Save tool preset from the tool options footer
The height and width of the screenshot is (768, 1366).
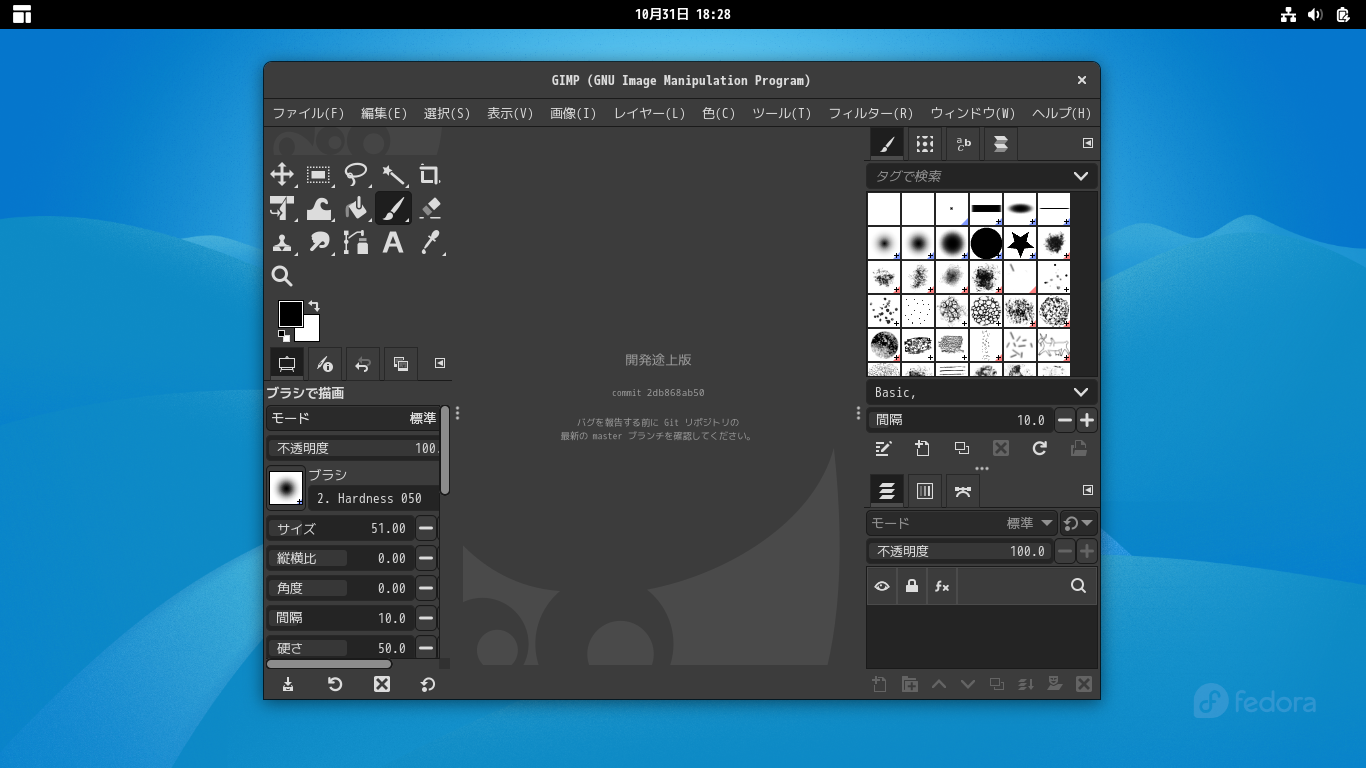(288, 684)
